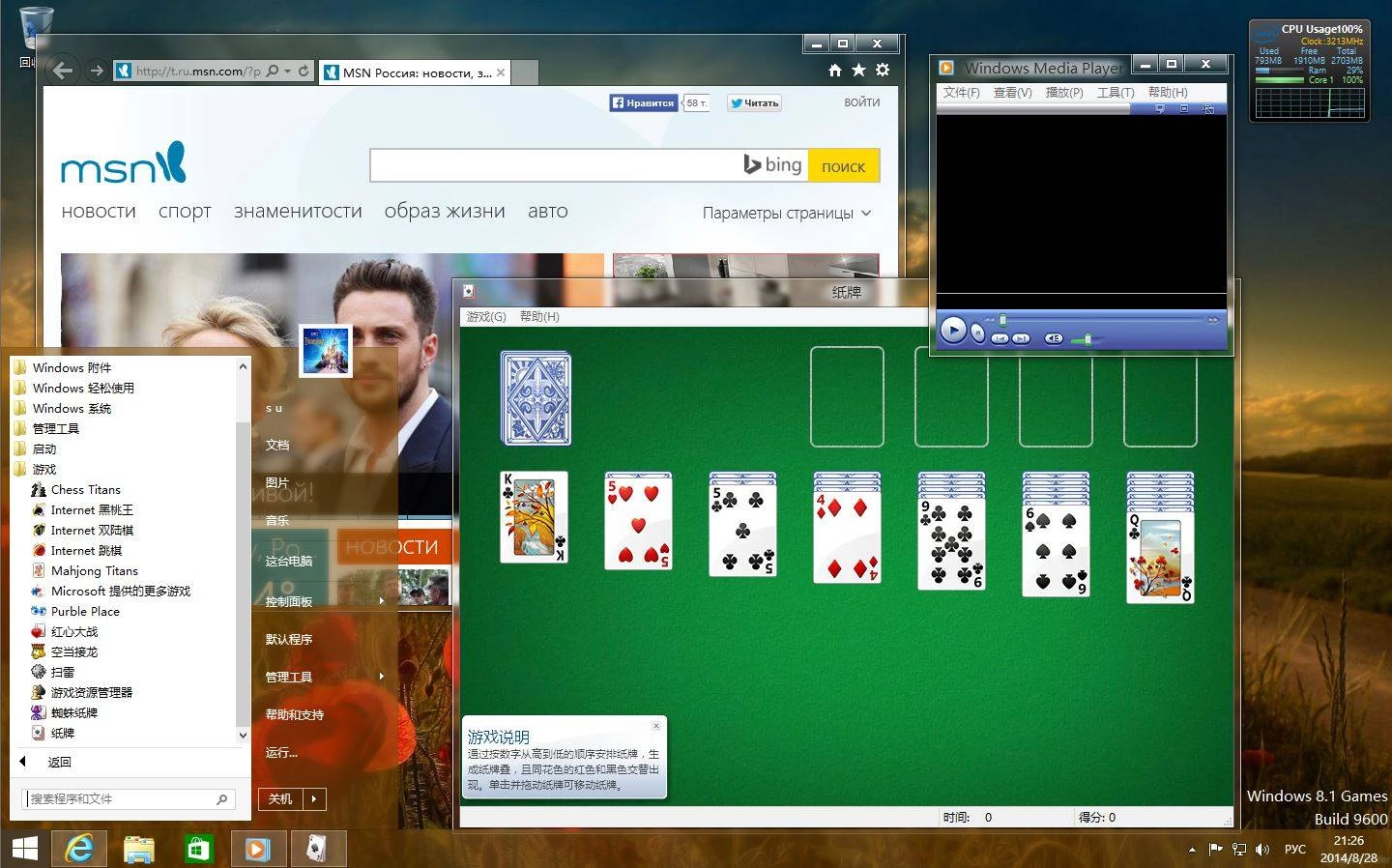Open Internet 双陆棋 game entry

(x=82, y=531)
